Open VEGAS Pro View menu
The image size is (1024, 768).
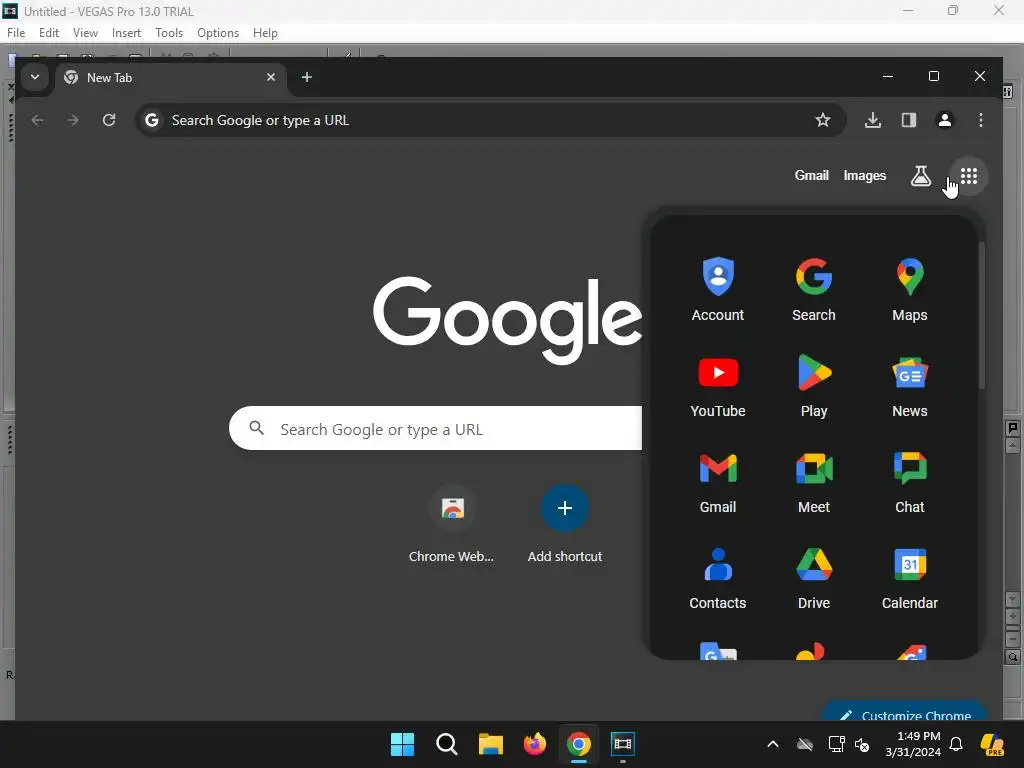[86, 33]
